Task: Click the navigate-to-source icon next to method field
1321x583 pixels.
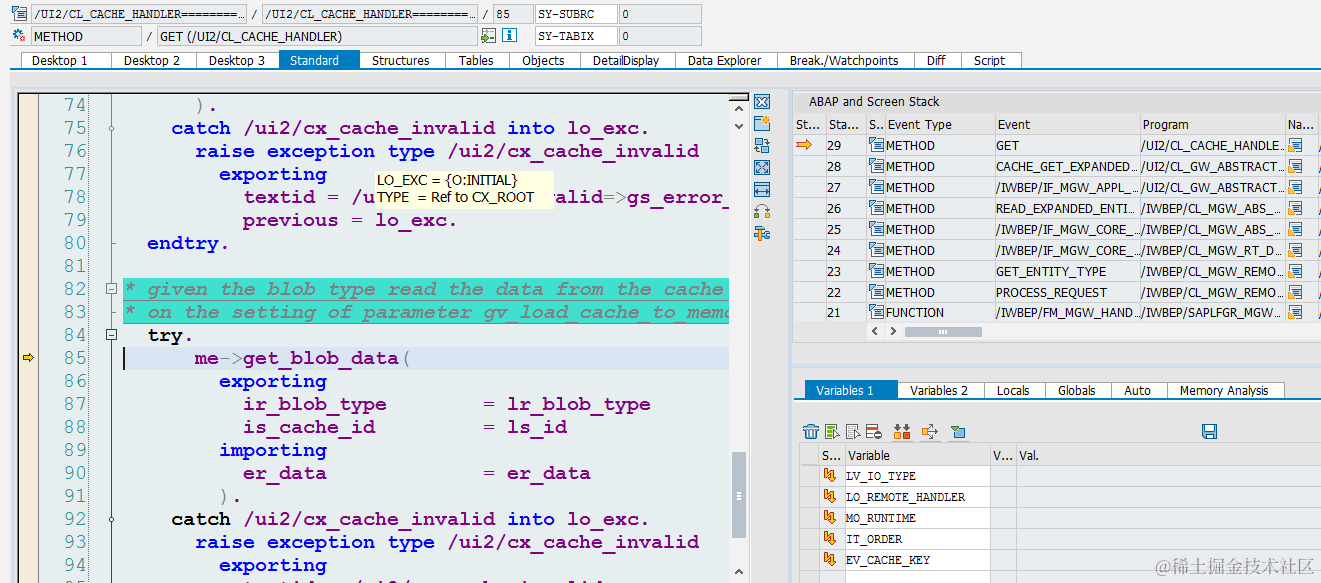Action: (x=488, y=36)
